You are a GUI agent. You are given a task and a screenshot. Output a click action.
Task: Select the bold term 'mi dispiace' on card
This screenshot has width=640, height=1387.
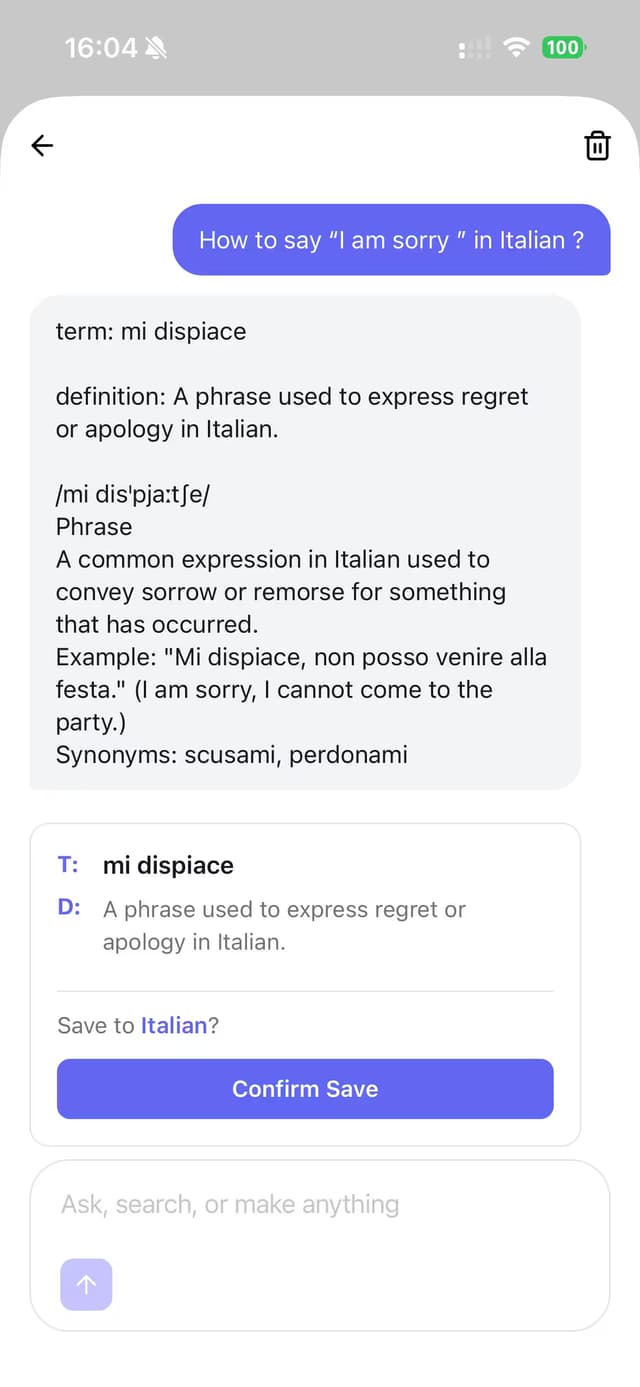[168, 865]
